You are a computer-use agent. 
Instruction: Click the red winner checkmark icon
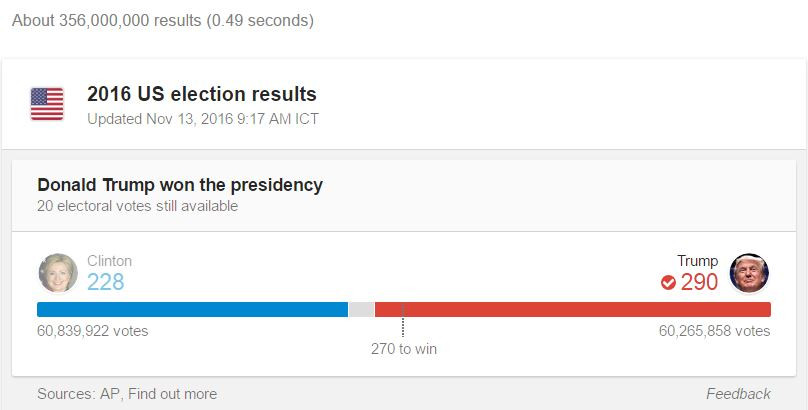(x=668, y=283)
